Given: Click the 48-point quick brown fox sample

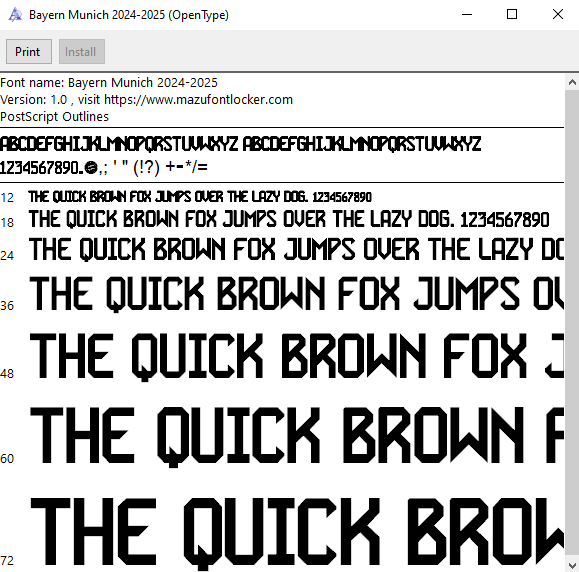Looking at the screenshot, I should pos(297,356).
